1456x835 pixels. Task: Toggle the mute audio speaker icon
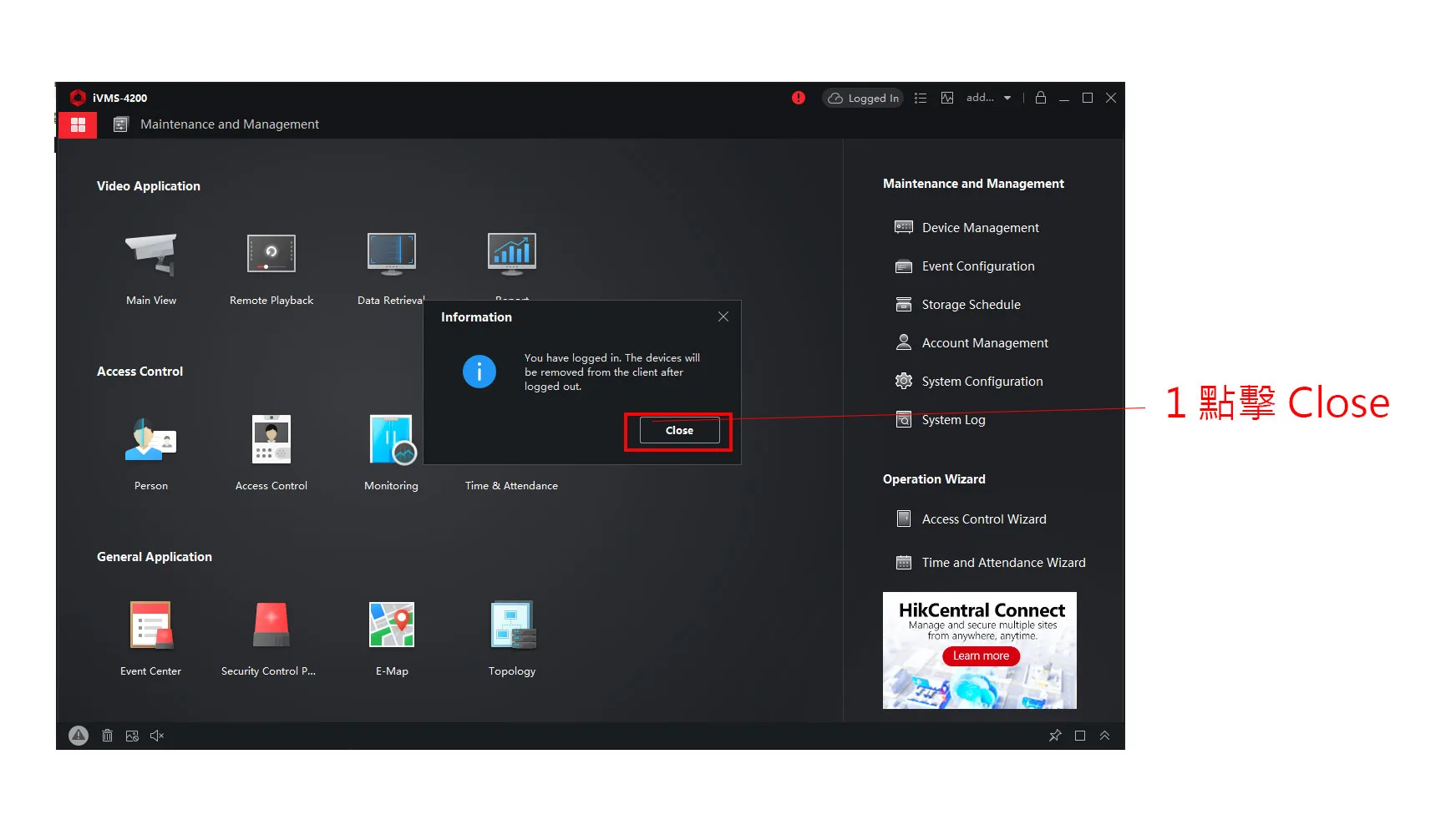[x=157, y=736]
